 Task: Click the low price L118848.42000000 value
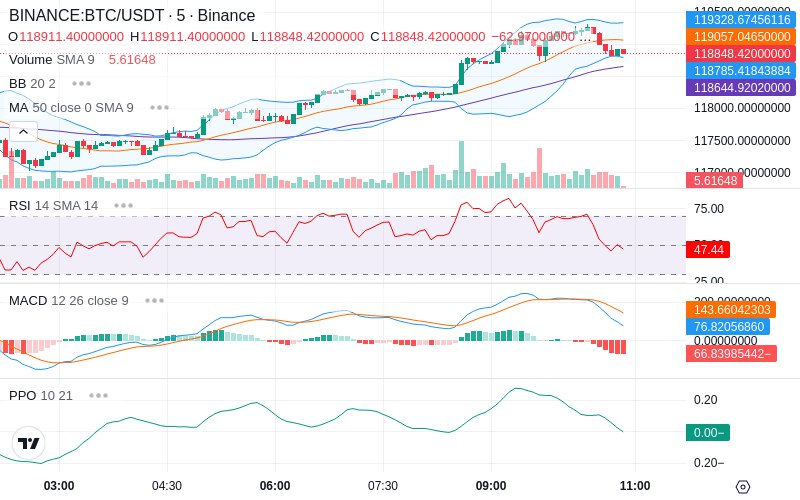[x=308, y=37]
